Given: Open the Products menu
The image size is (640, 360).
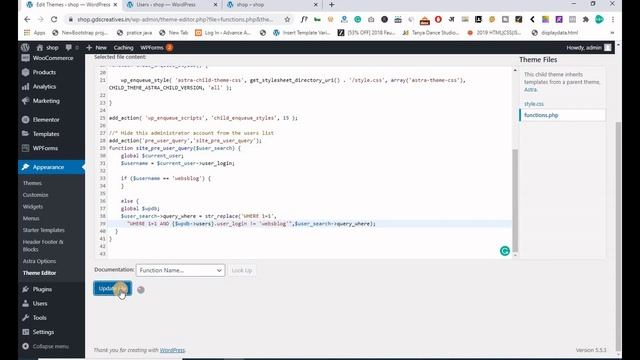Looking at the screenshot, I should click(x=51, y=72).
